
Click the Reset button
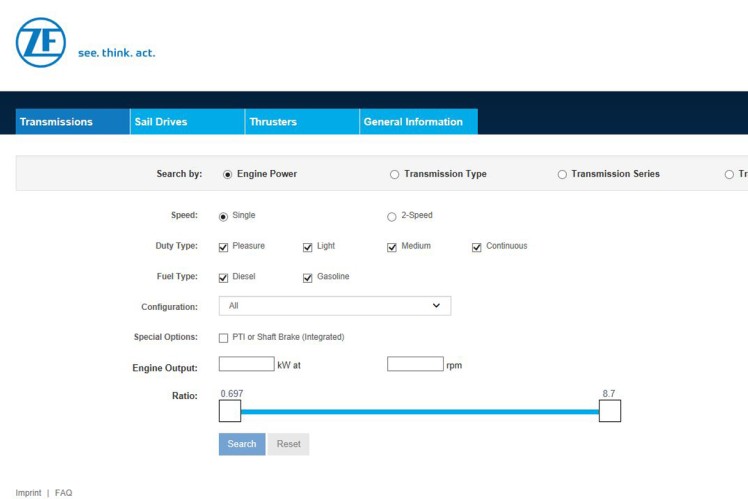tap(289, 444)
